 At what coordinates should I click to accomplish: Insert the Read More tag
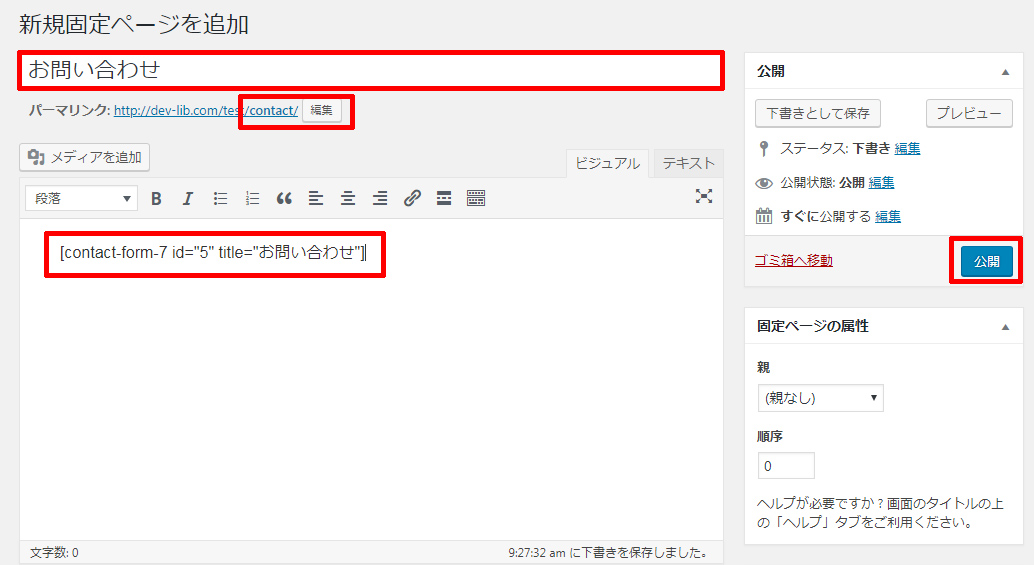click(444, 198)
